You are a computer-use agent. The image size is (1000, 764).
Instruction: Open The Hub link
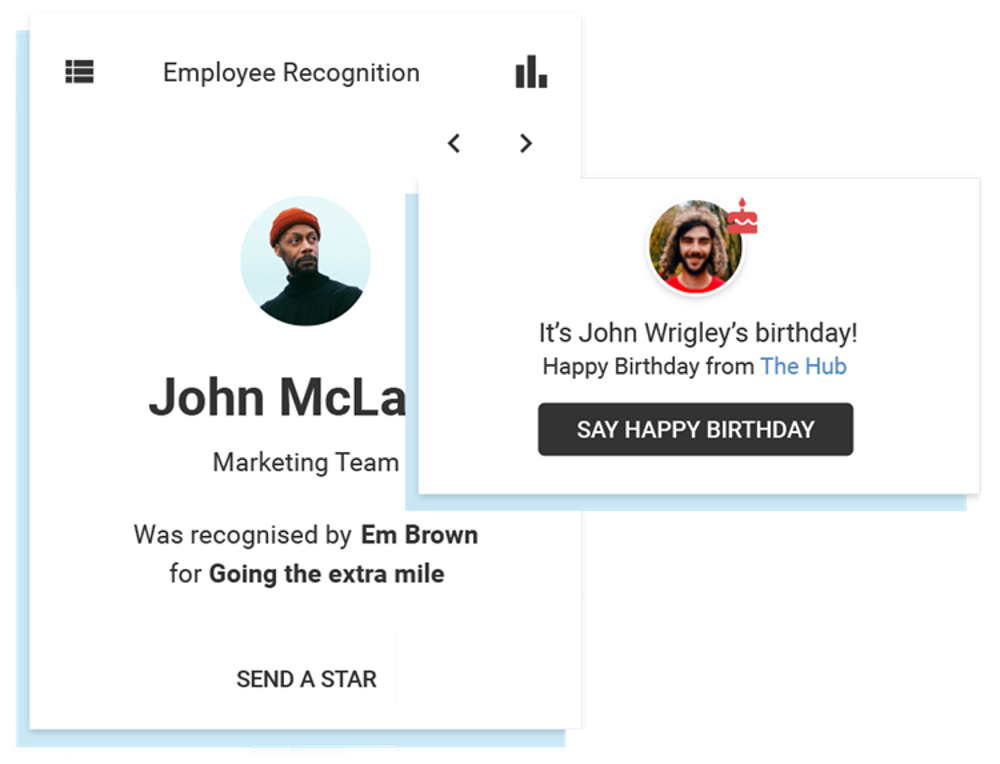804,367
